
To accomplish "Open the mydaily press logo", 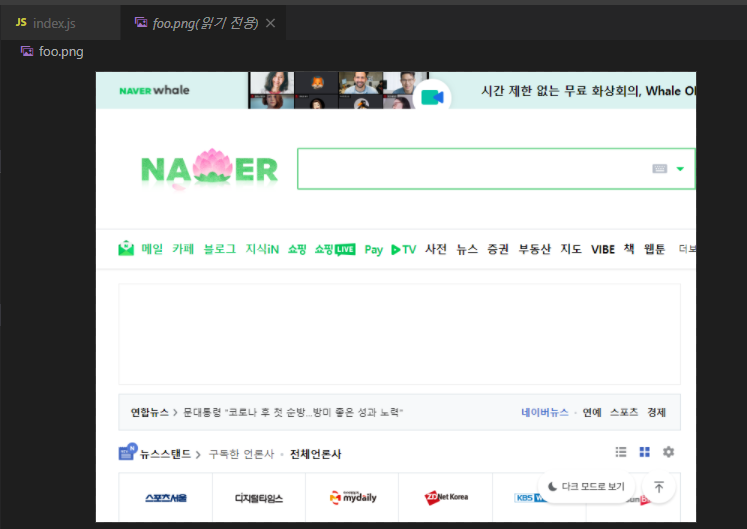I will coord(353,498).
